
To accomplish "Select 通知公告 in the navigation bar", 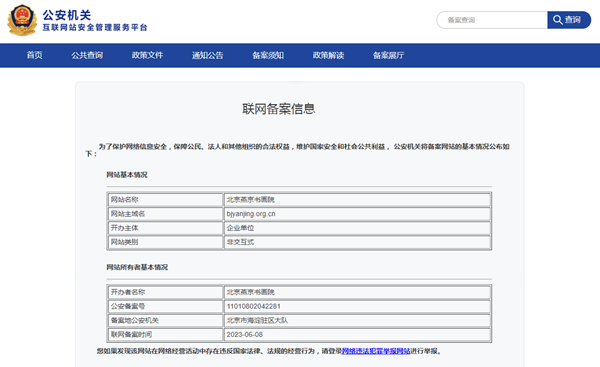I will point(207,55).
